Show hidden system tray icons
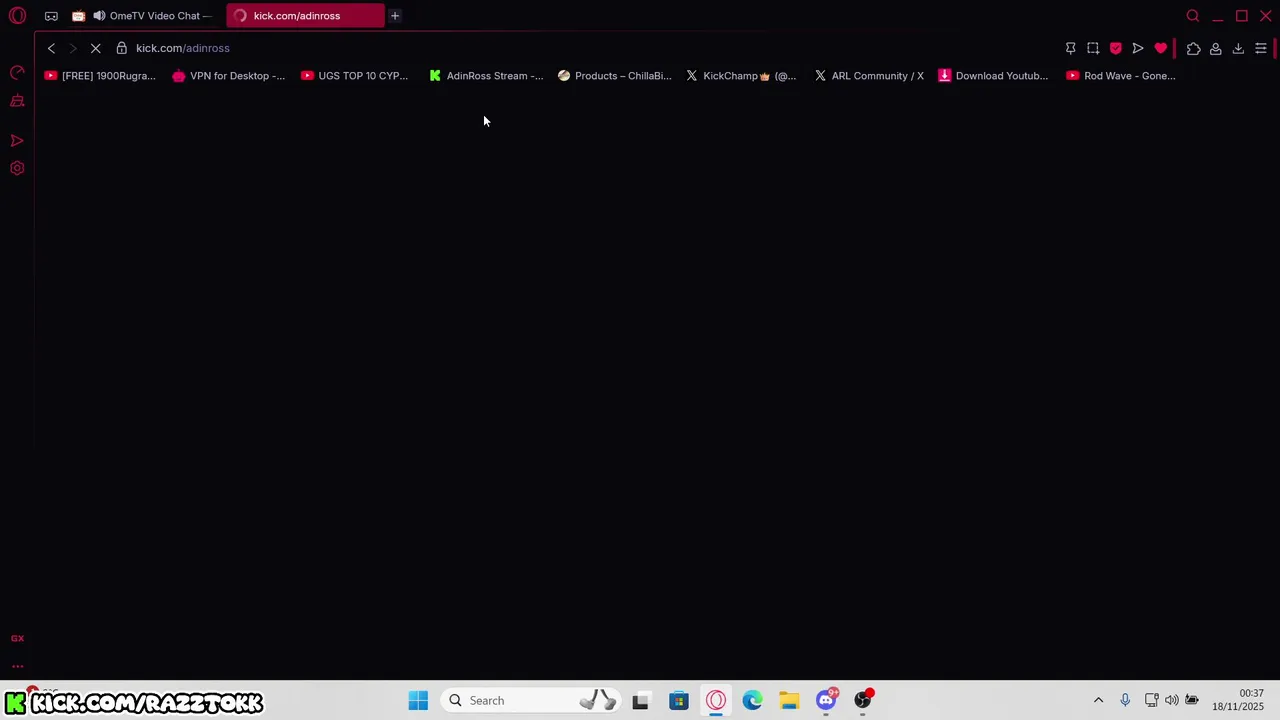1280x720 pixels. (x=1098, y=700)
